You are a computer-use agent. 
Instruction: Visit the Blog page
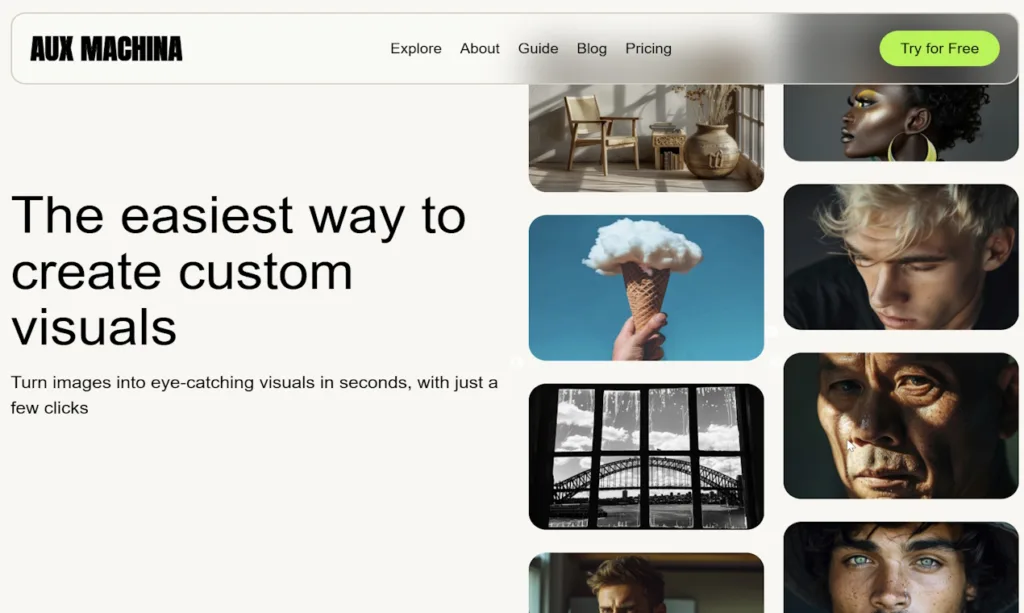pyautogui.click(x=591, y=48)
